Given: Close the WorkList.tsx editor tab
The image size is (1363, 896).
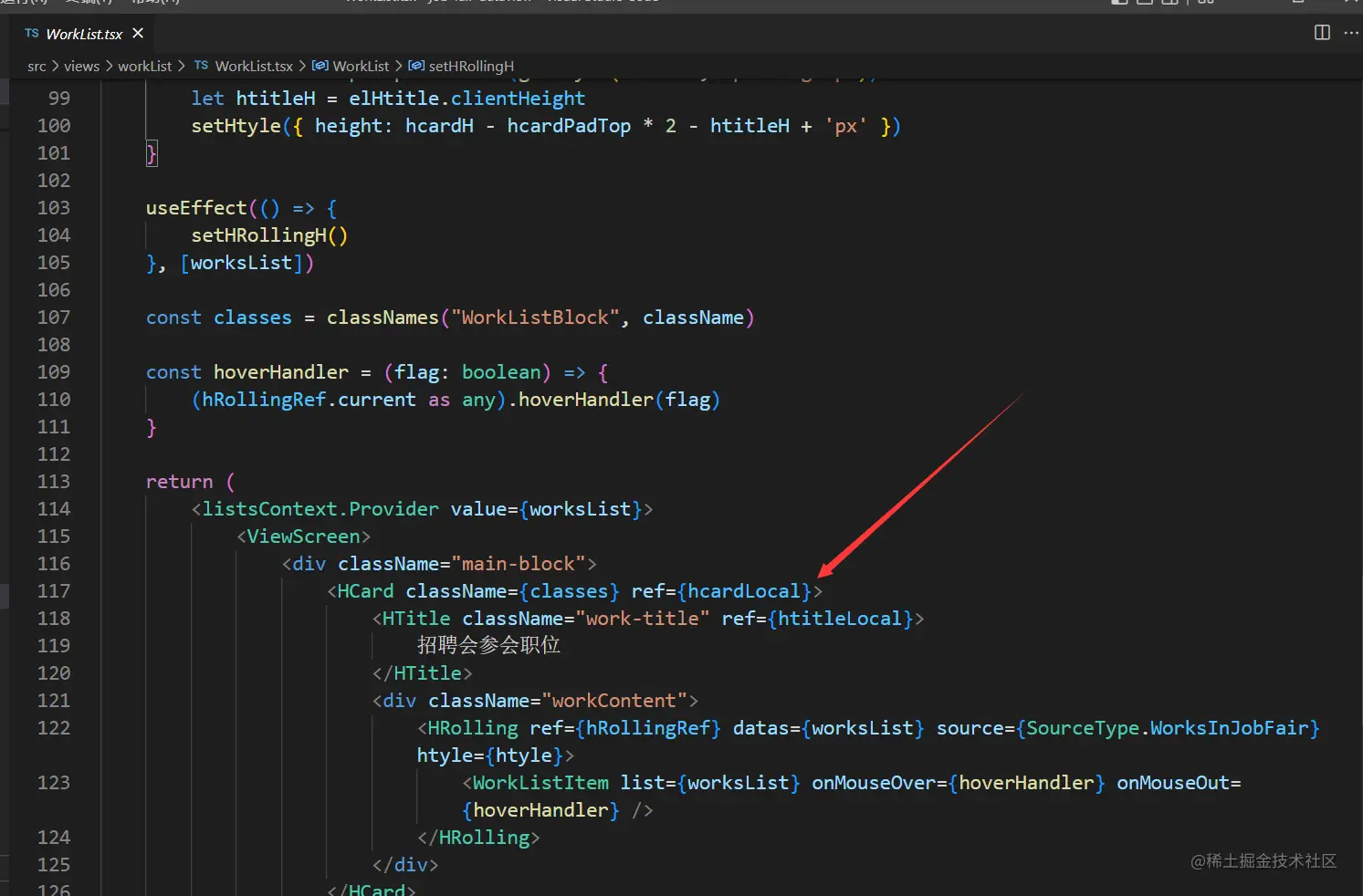Looking at the screenshot, I should pos(138,33).
